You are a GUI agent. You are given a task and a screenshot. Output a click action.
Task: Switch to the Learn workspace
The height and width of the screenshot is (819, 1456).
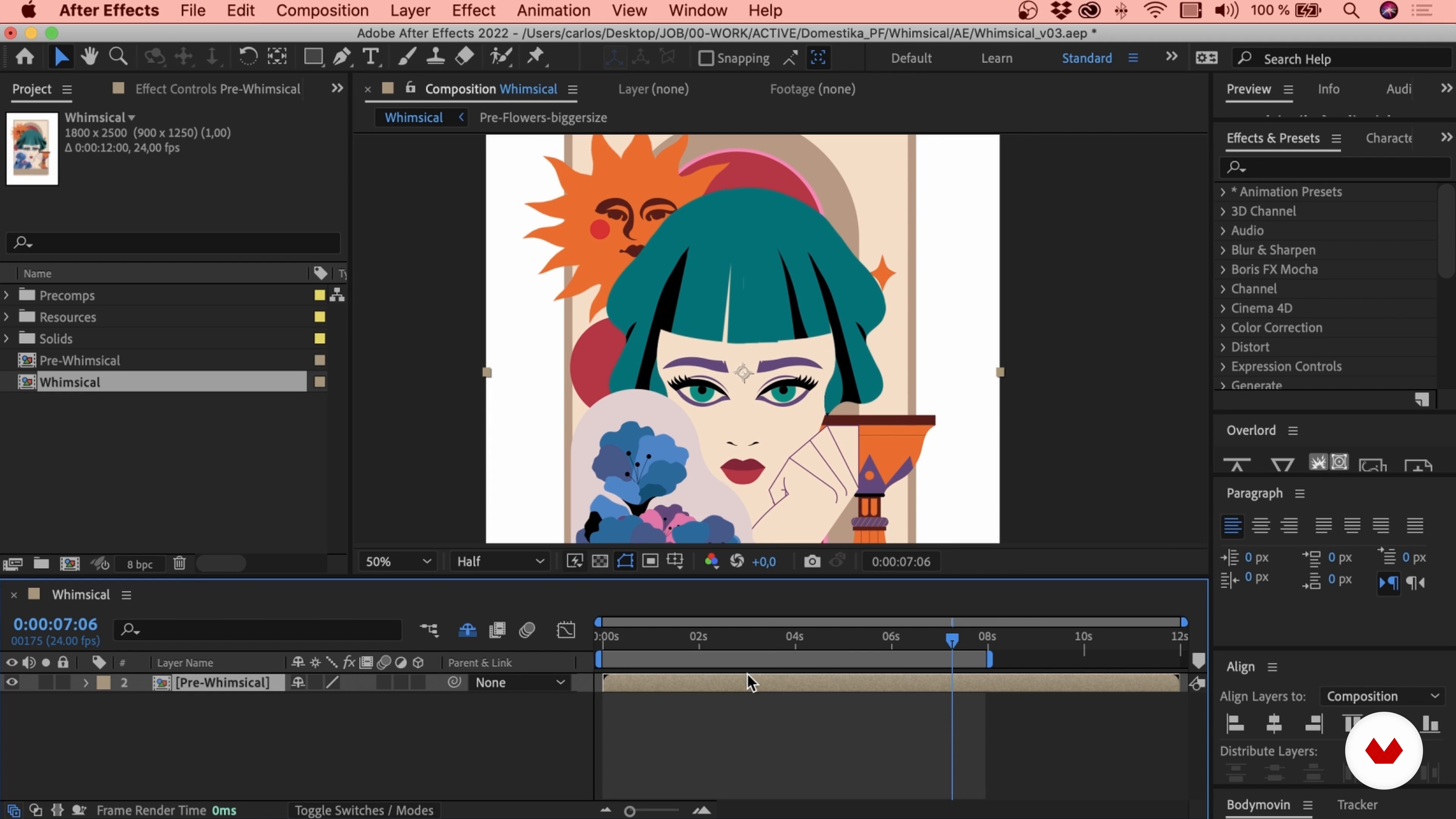click(x=996, y=58)
